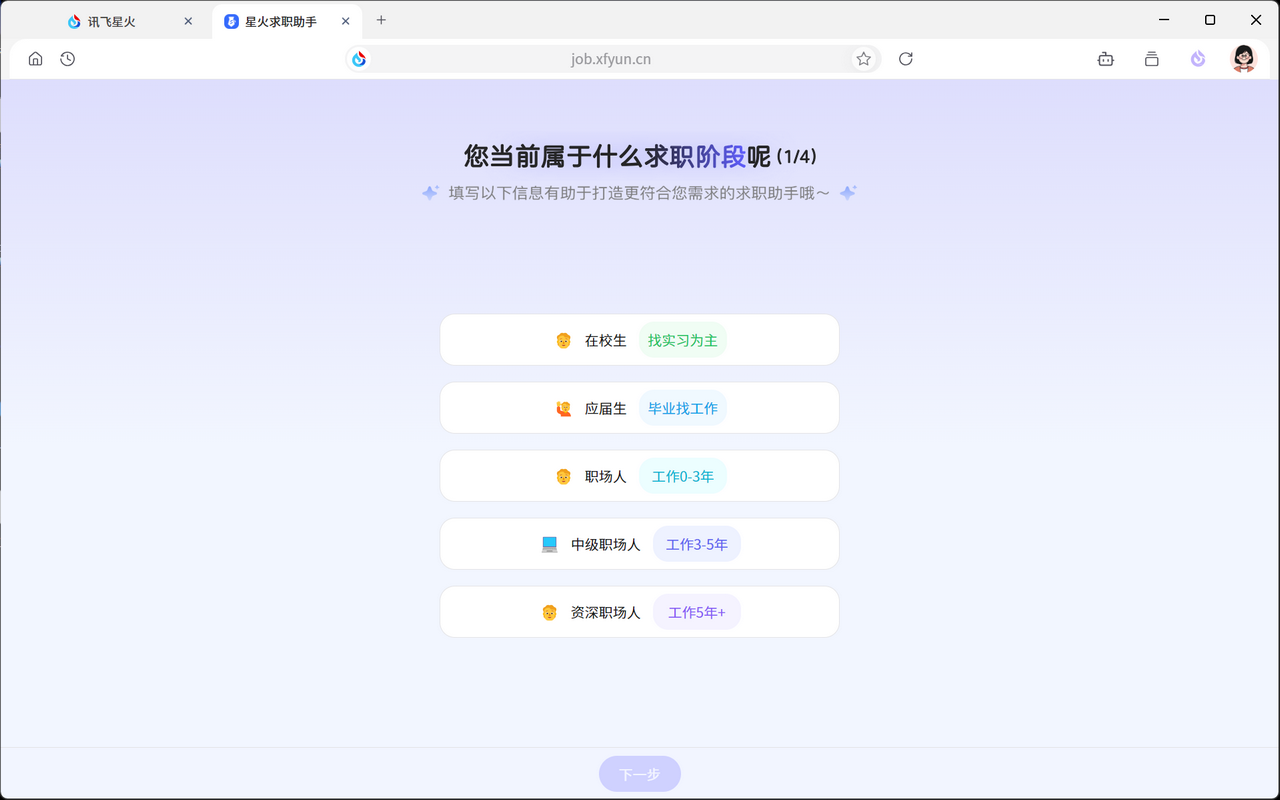
Task: Switch to the 讯飞星火 tab
Action: click(110, 20)
